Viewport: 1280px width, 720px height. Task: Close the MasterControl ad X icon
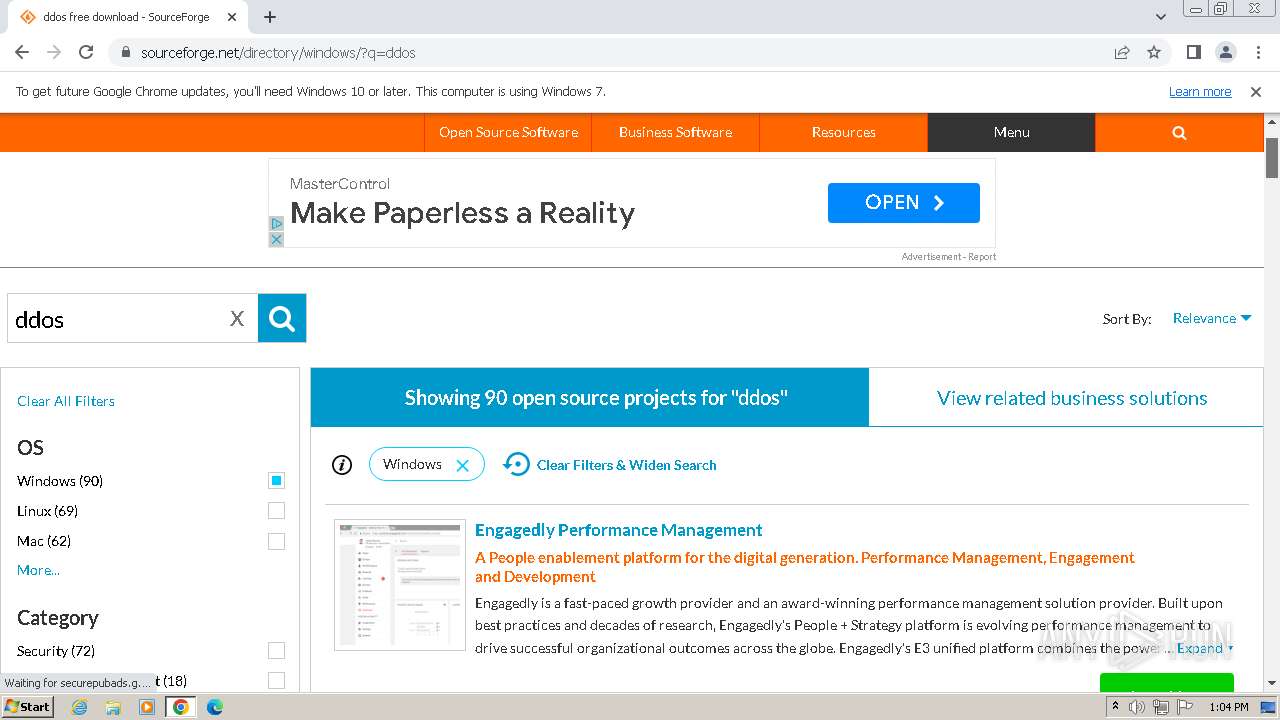point(276,240)
